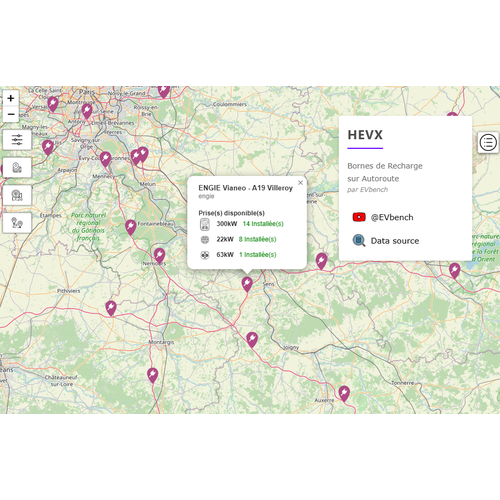Select the charging marker south of Montargis
The image size is (500, 500).
(x=152, y=375)
